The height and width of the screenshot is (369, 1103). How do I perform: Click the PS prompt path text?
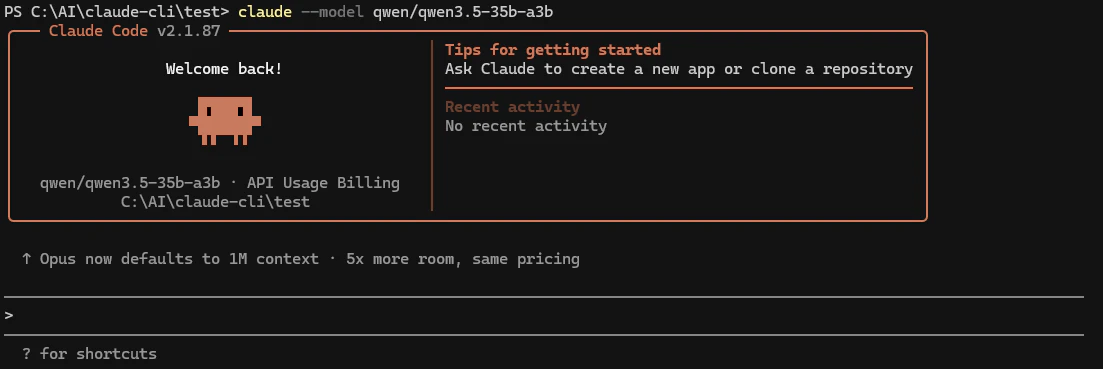pyautogui.click(x=116, y=12)
